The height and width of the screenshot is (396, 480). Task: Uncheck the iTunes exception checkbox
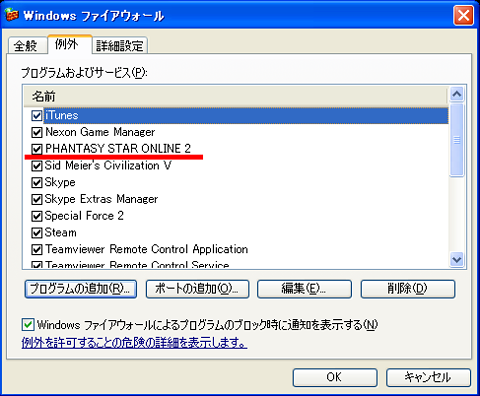click(x=36, y=116)
